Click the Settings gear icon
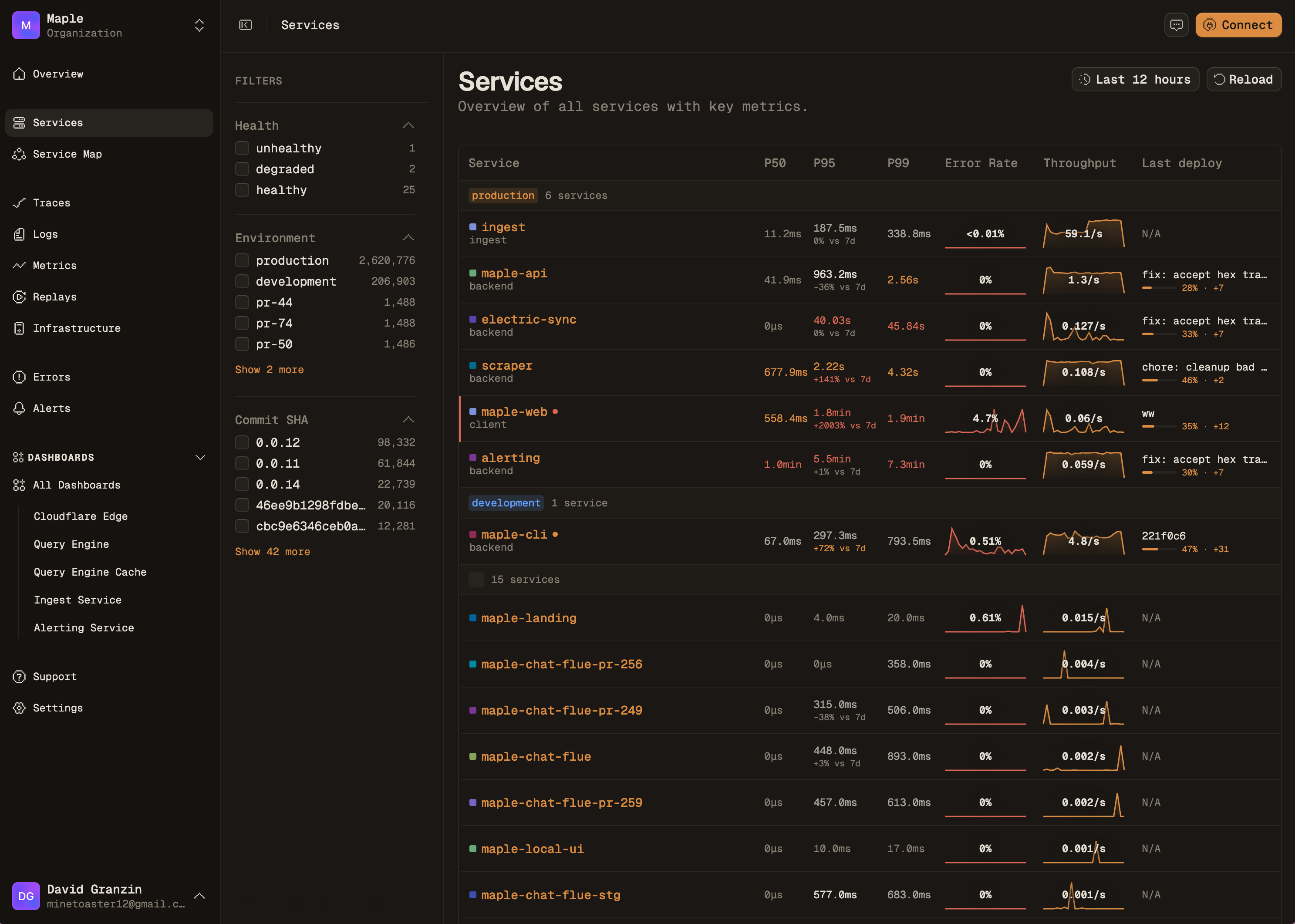The height and width of the screenshot is (924, 1295). (19, 708)
